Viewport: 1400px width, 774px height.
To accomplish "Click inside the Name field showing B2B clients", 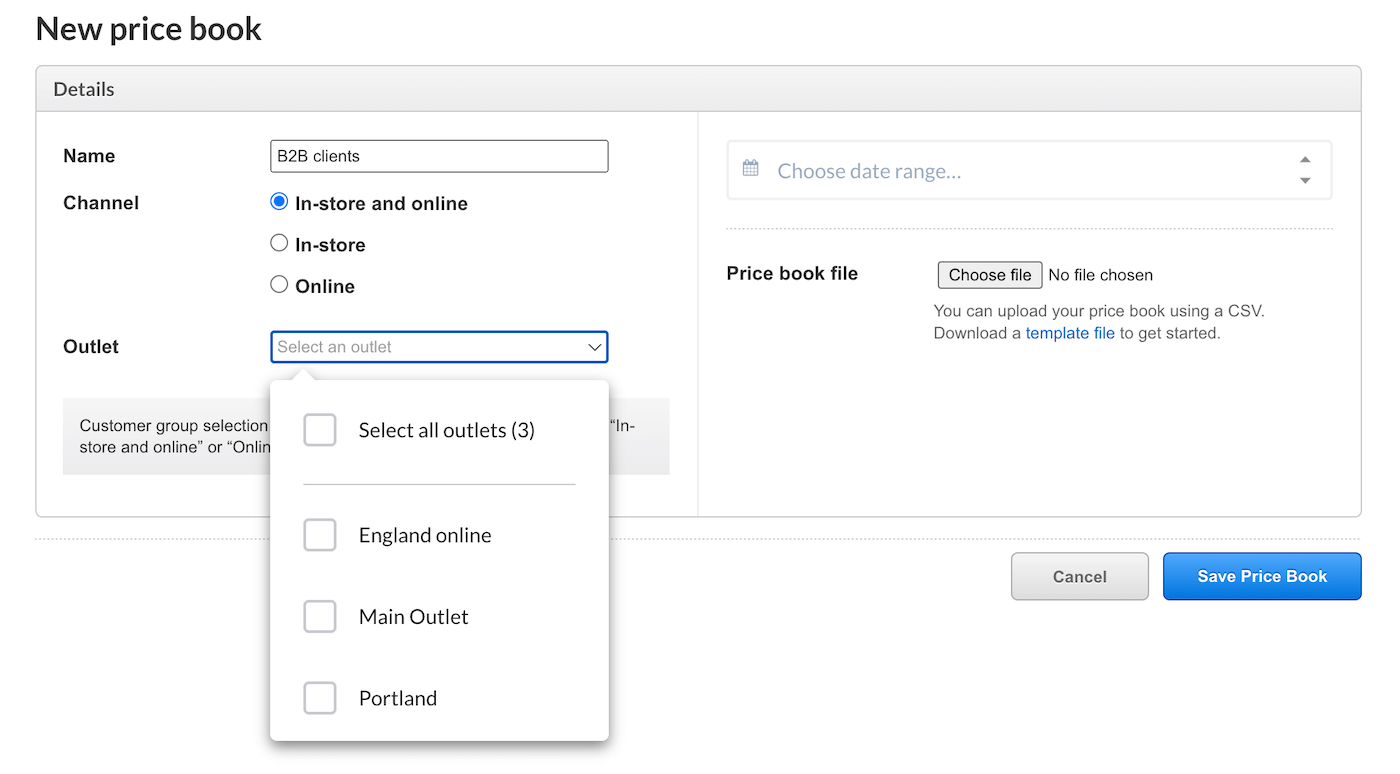I will [438, 156].
